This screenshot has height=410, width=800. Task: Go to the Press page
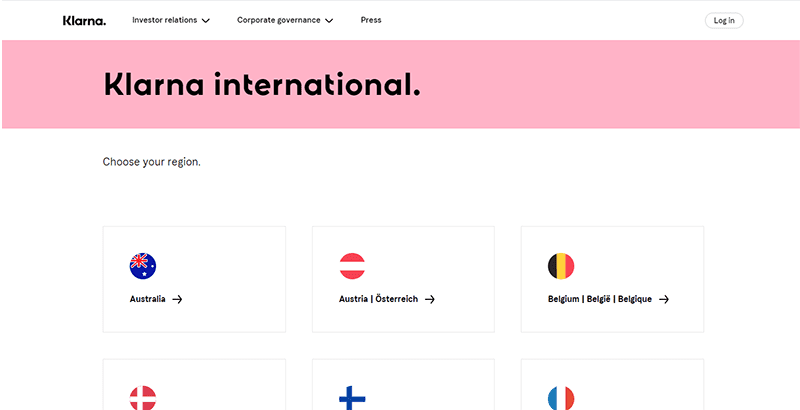pos(371,20)
